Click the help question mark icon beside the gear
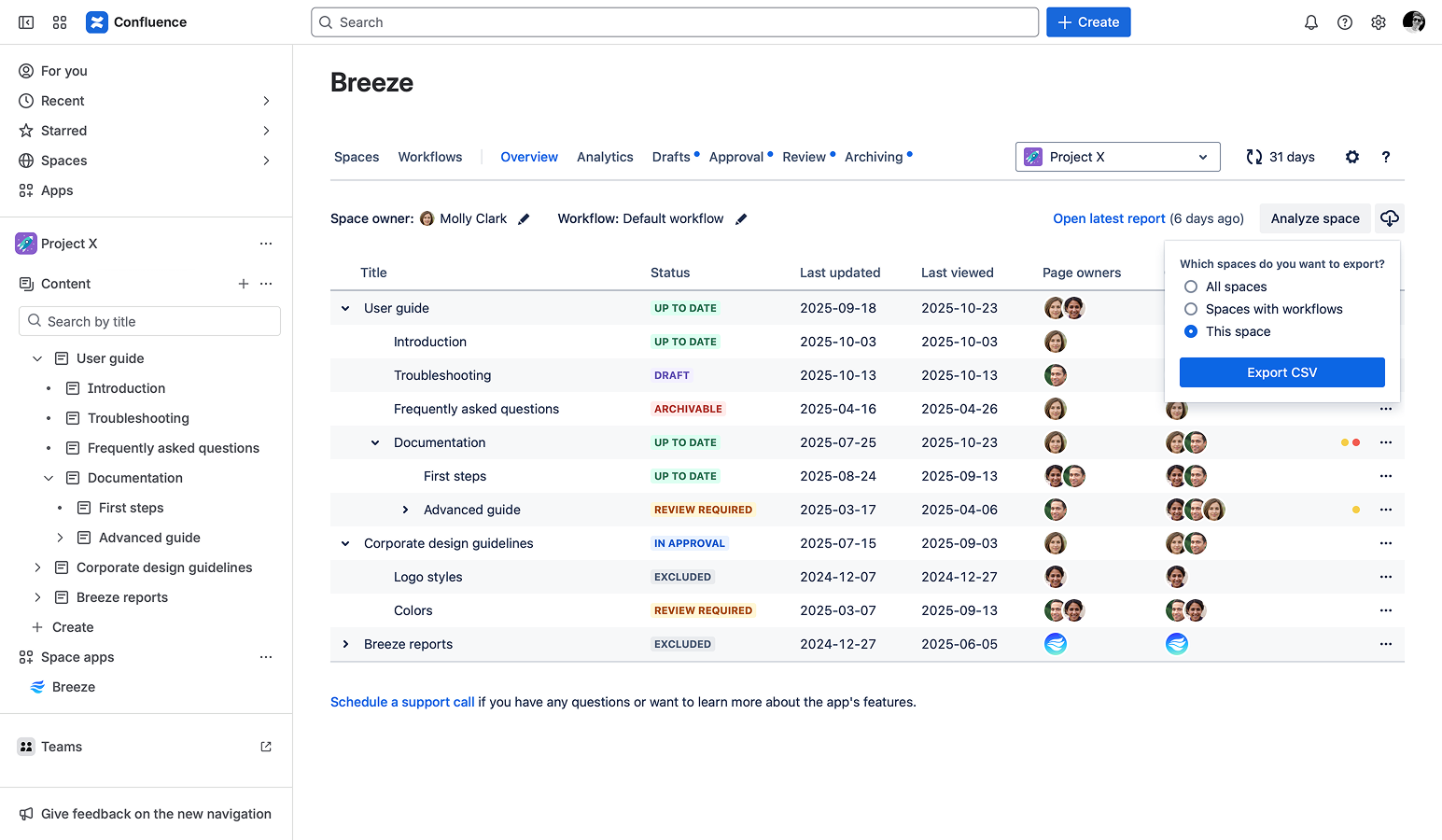The height and width of the screenshot is (840, 1442). point(1385,157)
